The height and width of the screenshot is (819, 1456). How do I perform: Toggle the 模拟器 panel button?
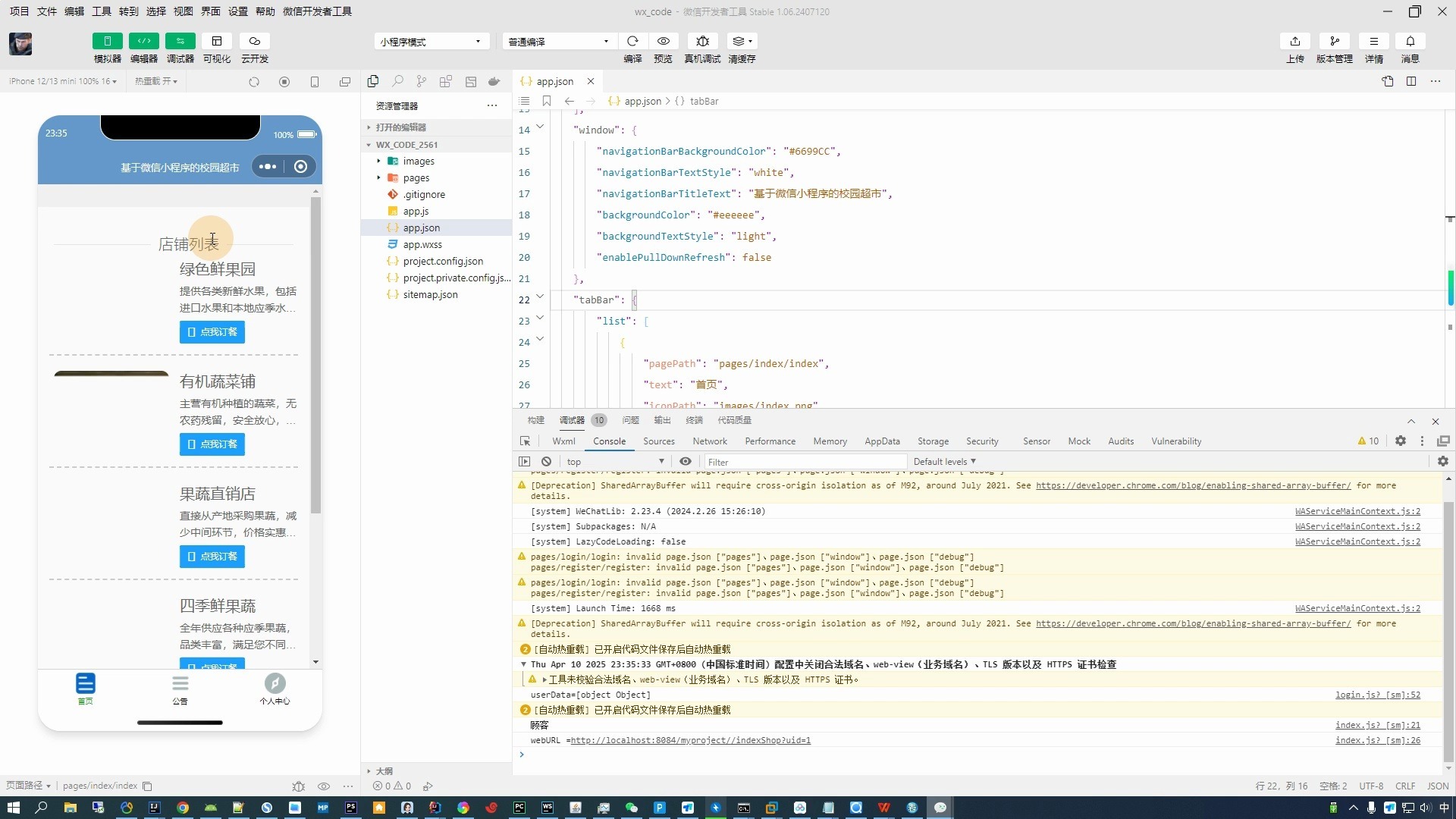106,48
